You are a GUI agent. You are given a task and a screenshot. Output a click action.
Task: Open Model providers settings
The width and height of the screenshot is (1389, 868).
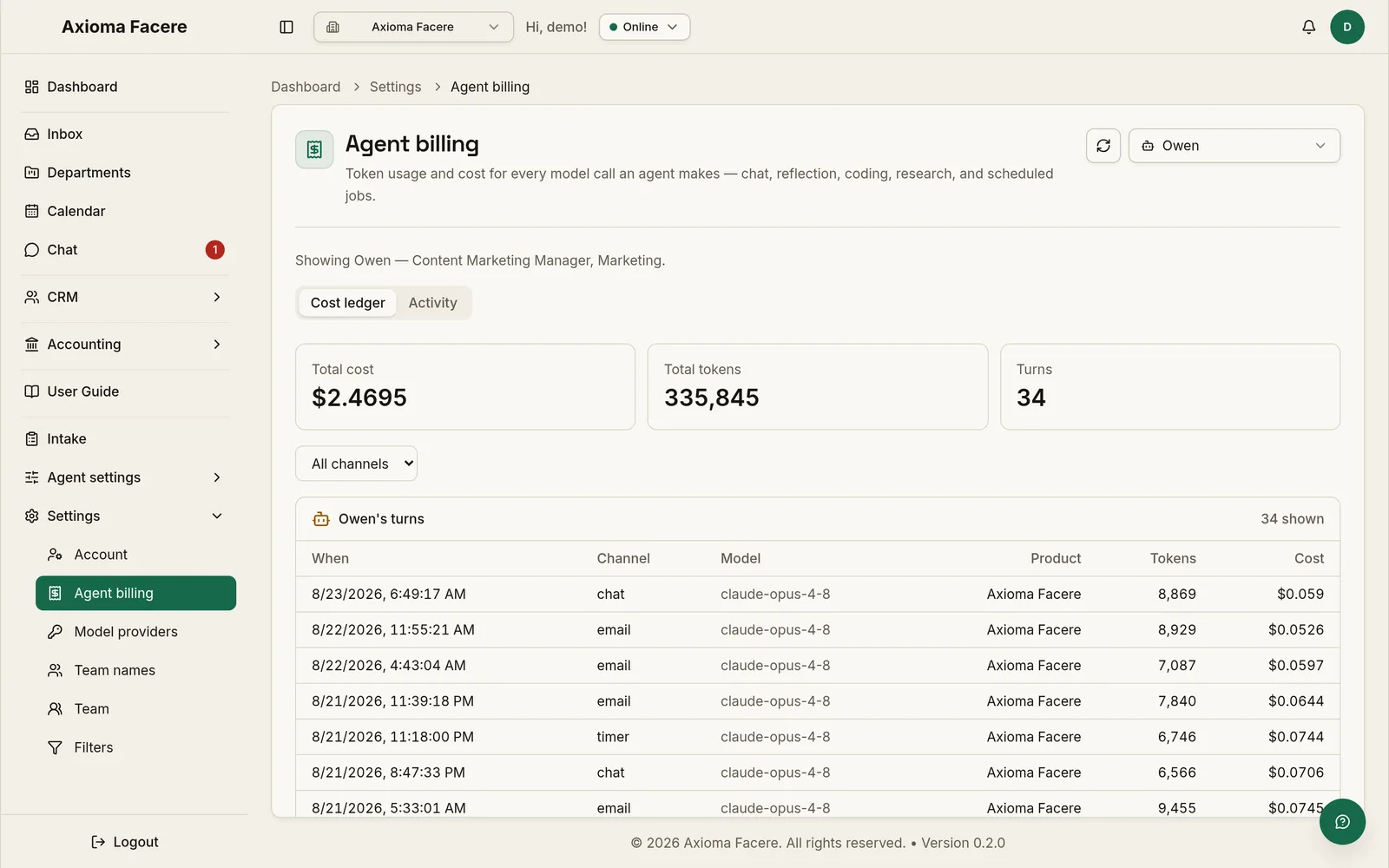tap(135, 632)
